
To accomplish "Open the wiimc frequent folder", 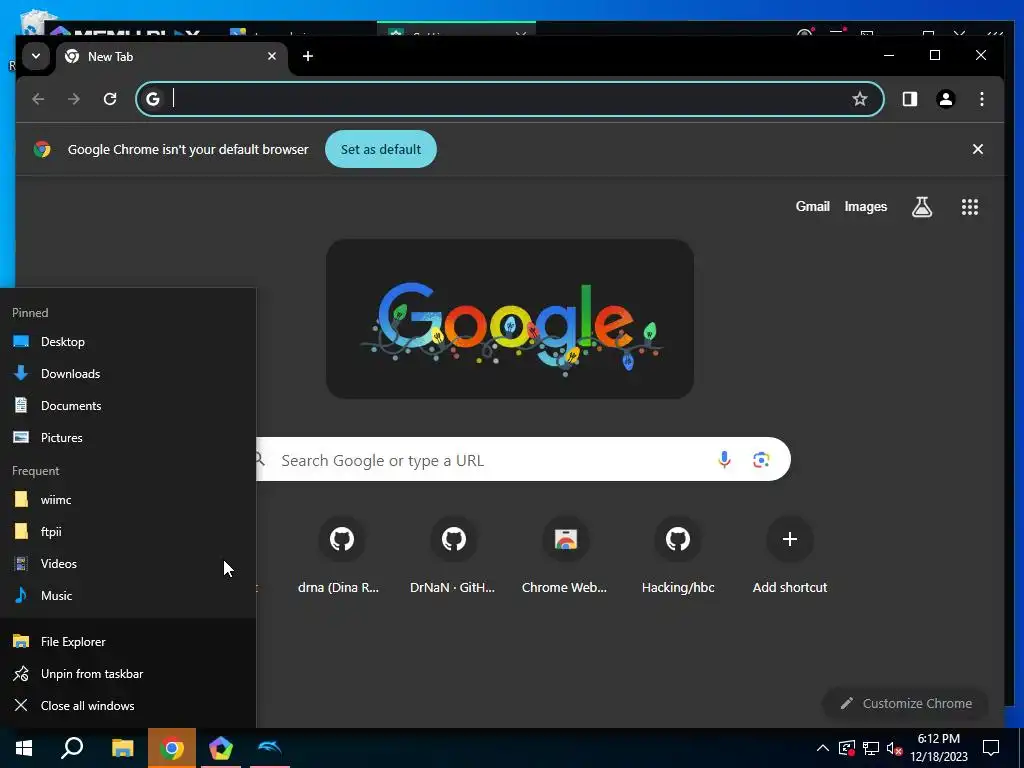I will click(128, 500).
